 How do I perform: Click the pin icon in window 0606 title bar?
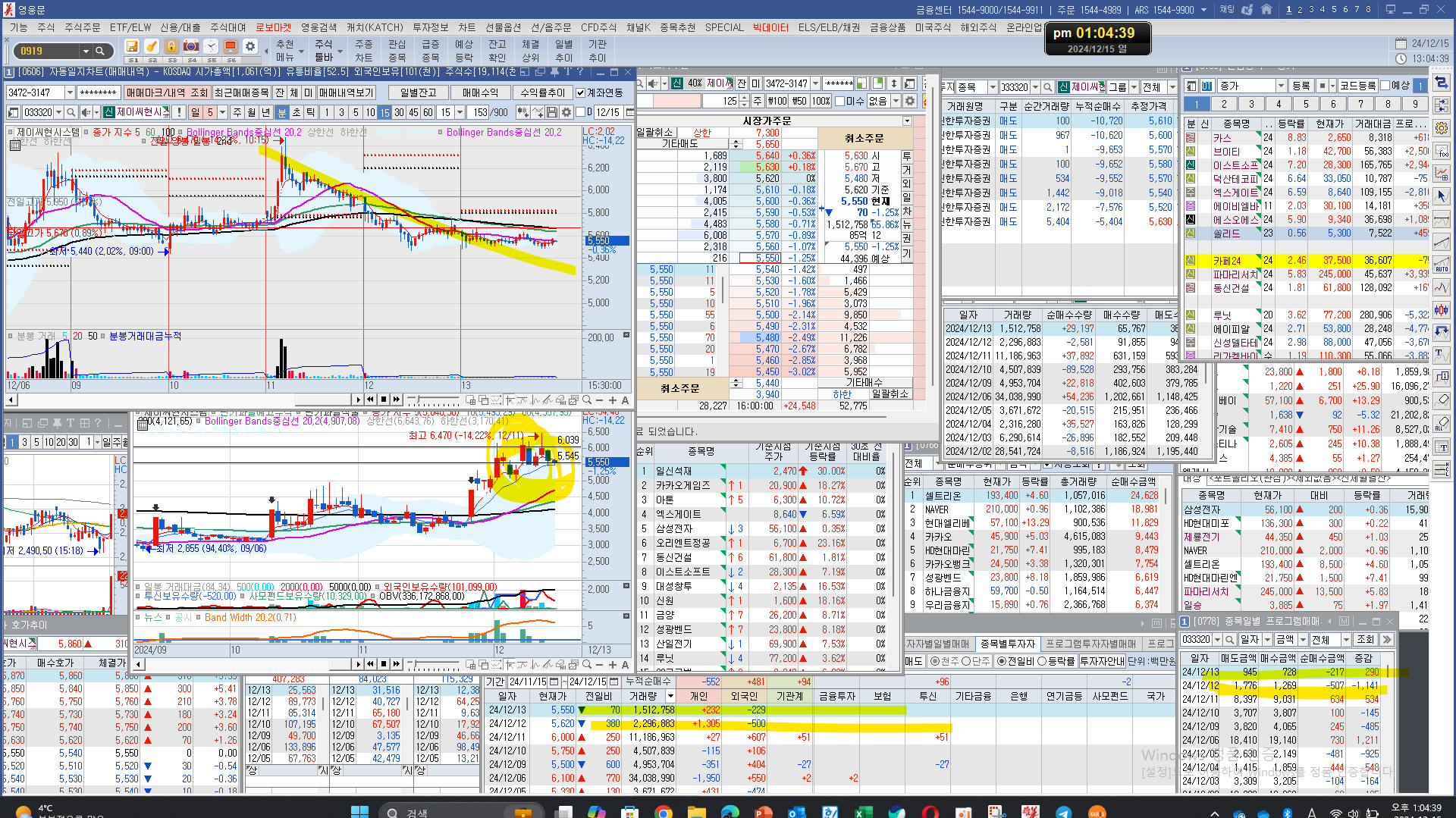[554, 72]
